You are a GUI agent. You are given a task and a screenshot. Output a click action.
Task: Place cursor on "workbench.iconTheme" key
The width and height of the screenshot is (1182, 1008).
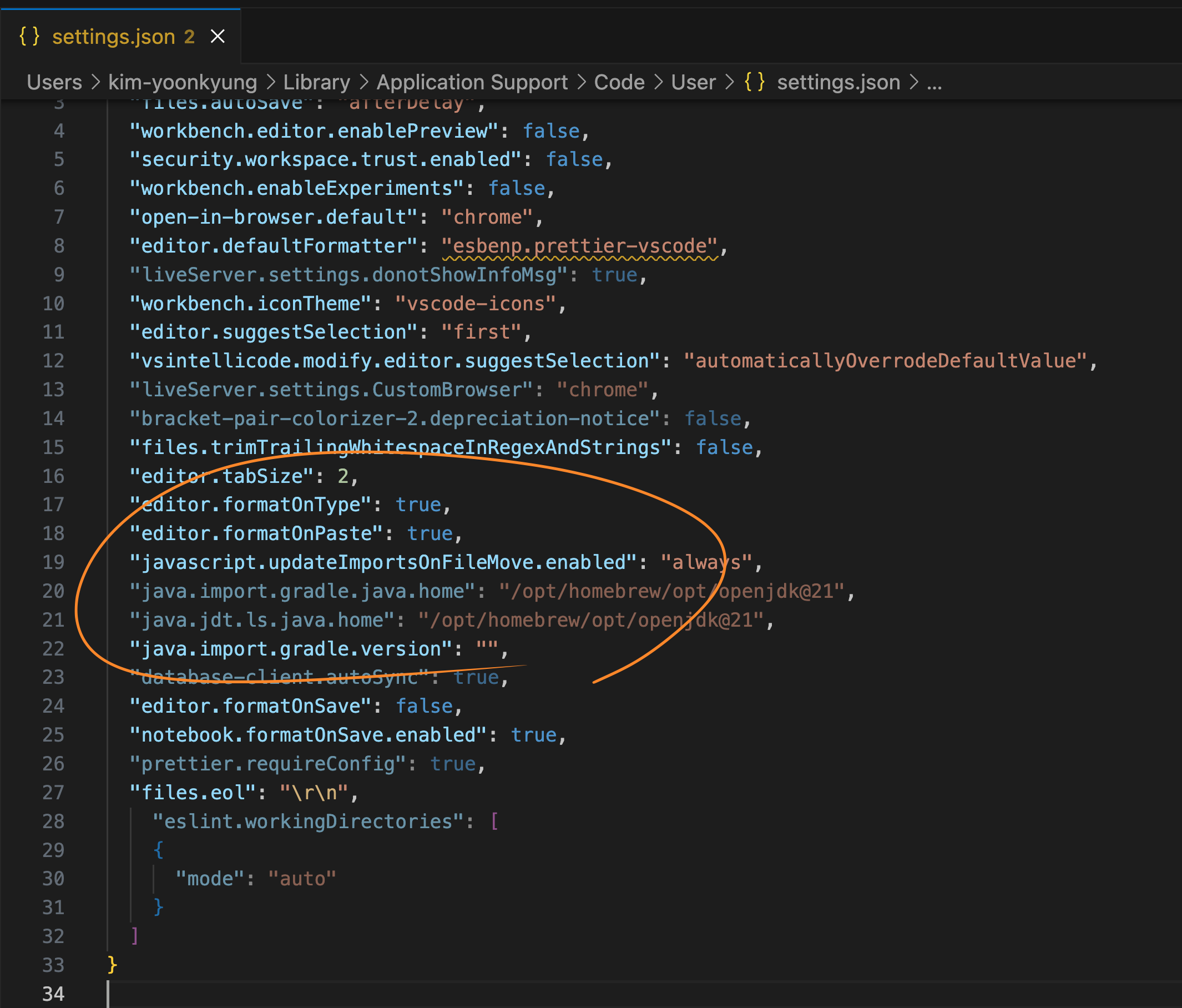pos(251,304)
